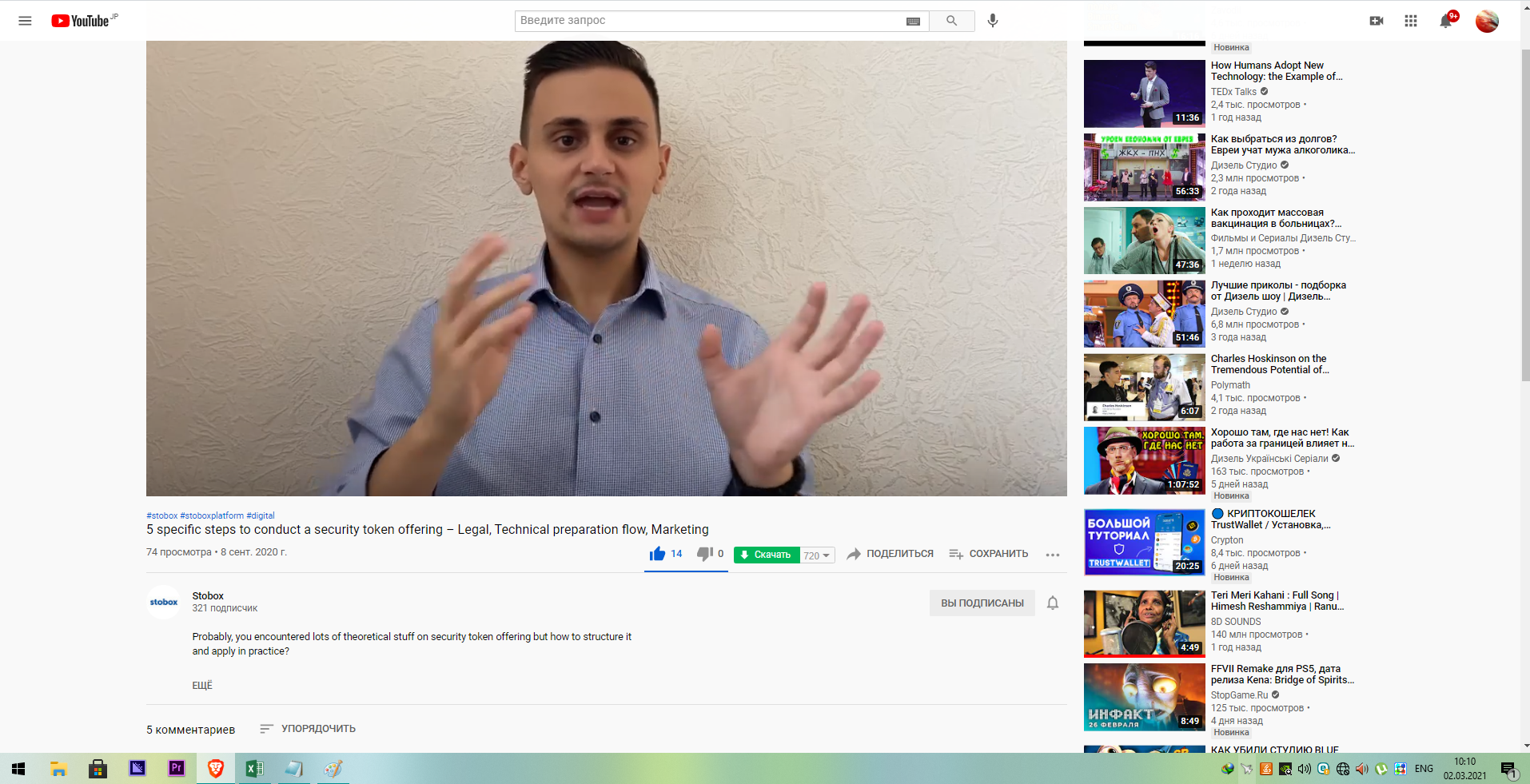Open the notifications bell in header
This screenshot has width=1530, height=784.
click(x=1446, y=21)
